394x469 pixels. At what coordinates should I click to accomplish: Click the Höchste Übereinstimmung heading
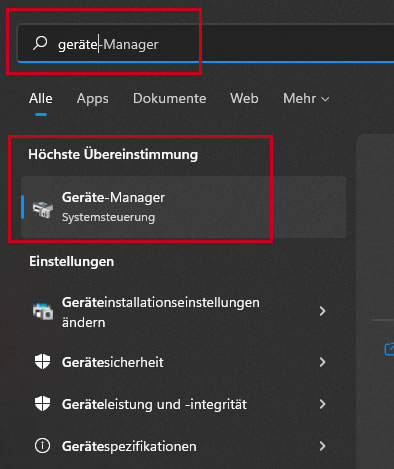(113, 155)
